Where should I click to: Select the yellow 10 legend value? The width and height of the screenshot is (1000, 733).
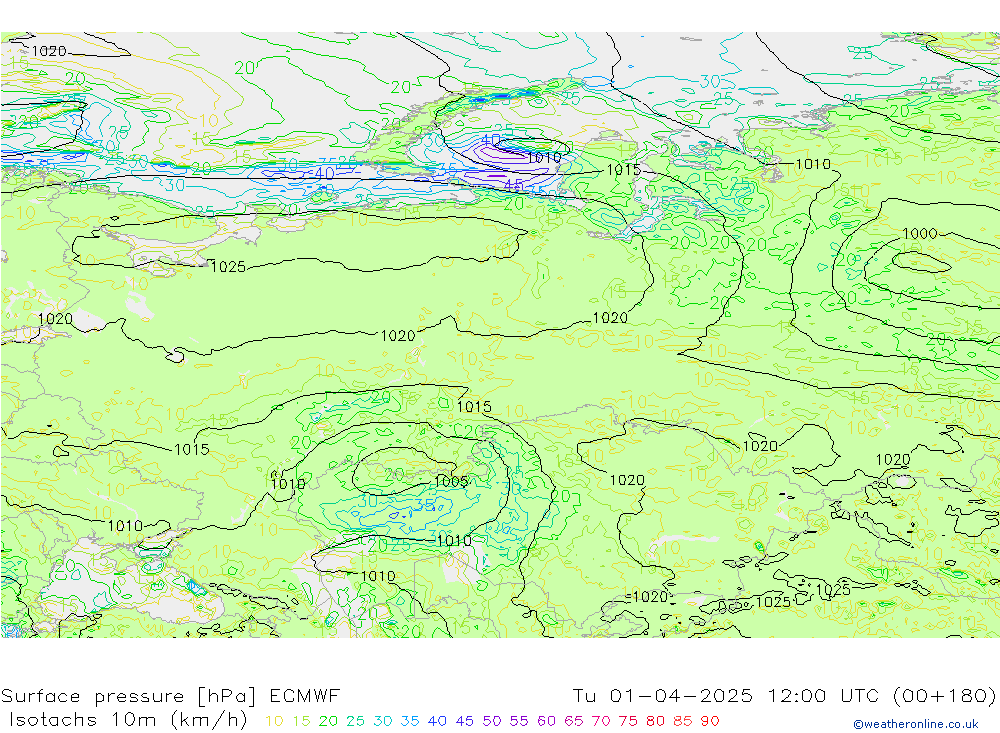[274, 721]
